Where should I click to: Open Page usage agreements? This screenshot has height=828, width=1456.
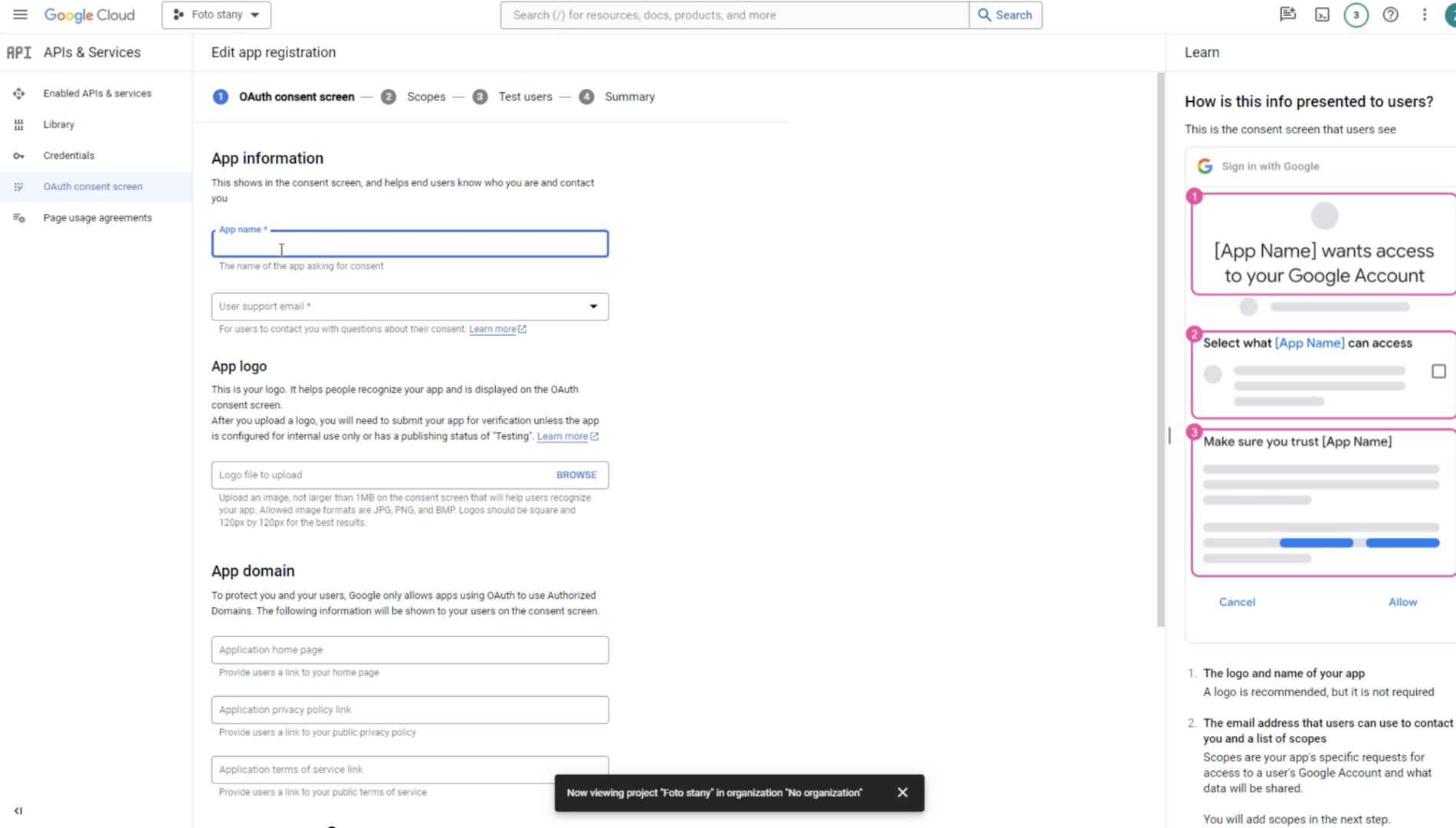pyautogui.click(x=97, y=218)
